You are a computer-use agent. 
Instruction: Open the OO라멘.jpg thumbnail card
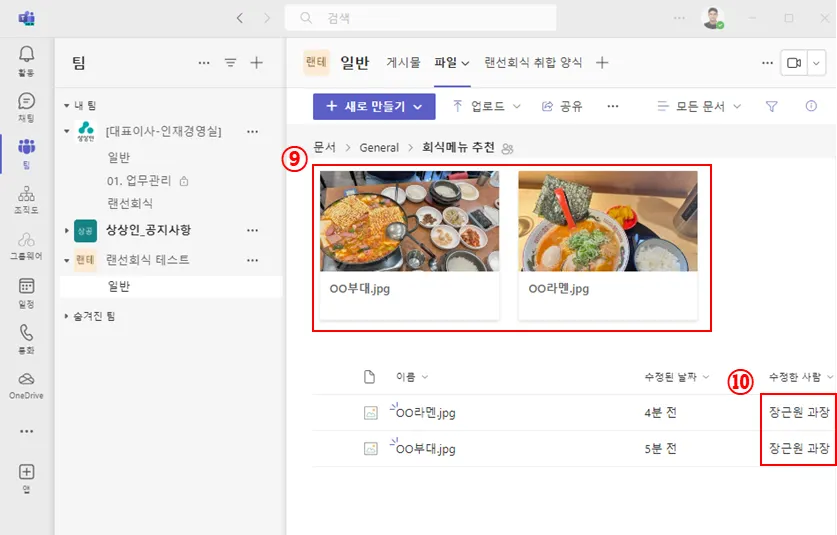608,245
